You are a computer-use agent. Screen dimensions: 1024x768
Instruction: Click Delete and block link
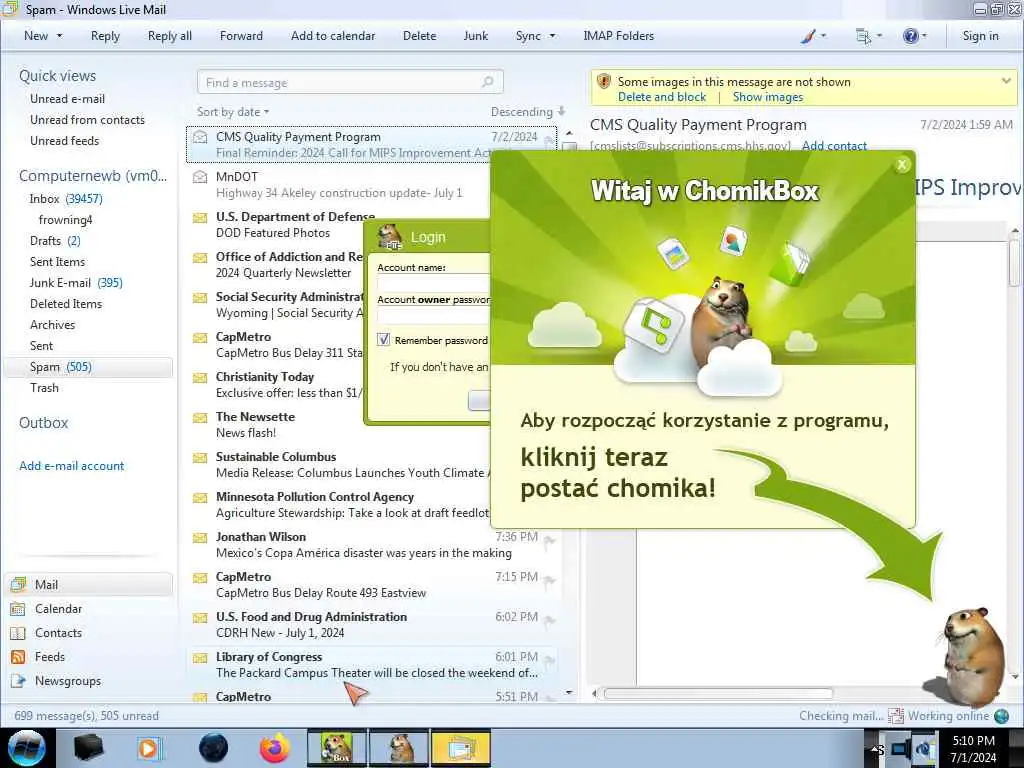pyautogui.click(x=662, y=97)
